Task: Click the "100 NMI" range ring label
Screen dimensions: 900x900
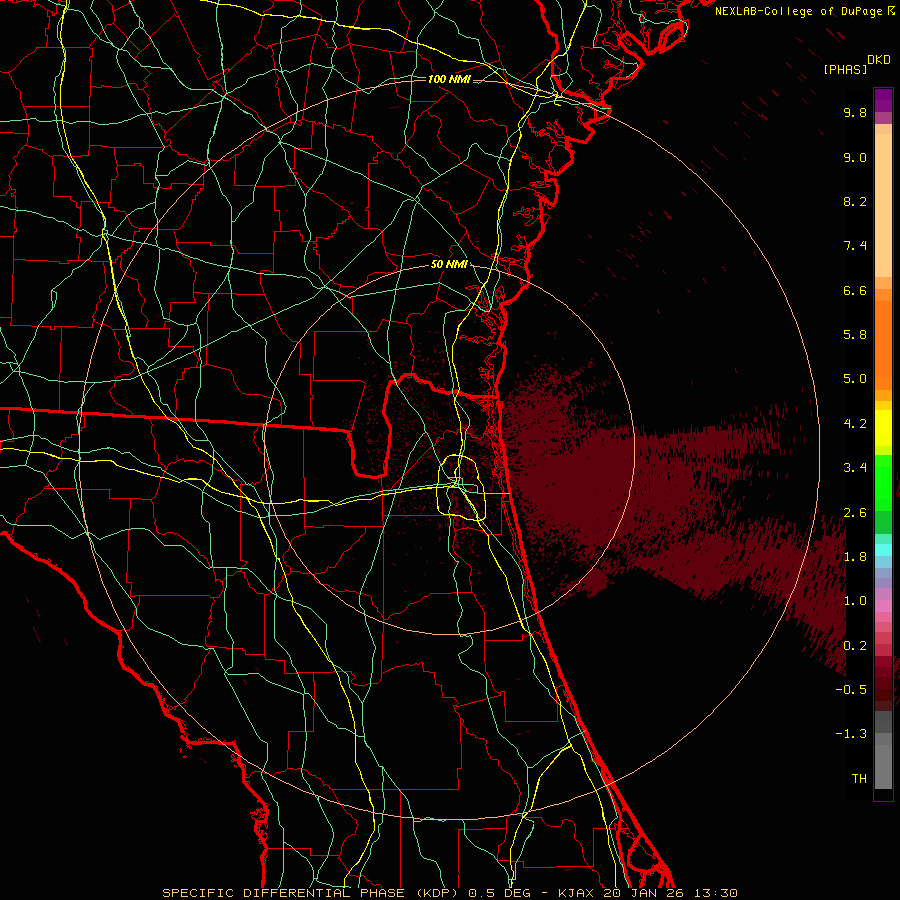Action: point(449,79)
